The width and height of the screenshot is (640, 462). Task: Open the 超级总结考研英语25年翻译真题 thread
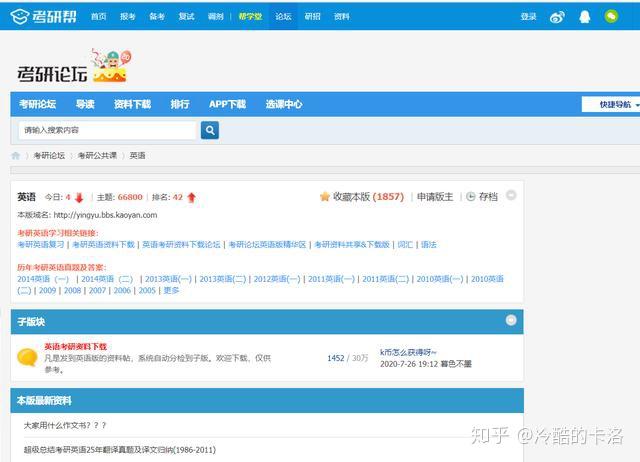point(120,450)
